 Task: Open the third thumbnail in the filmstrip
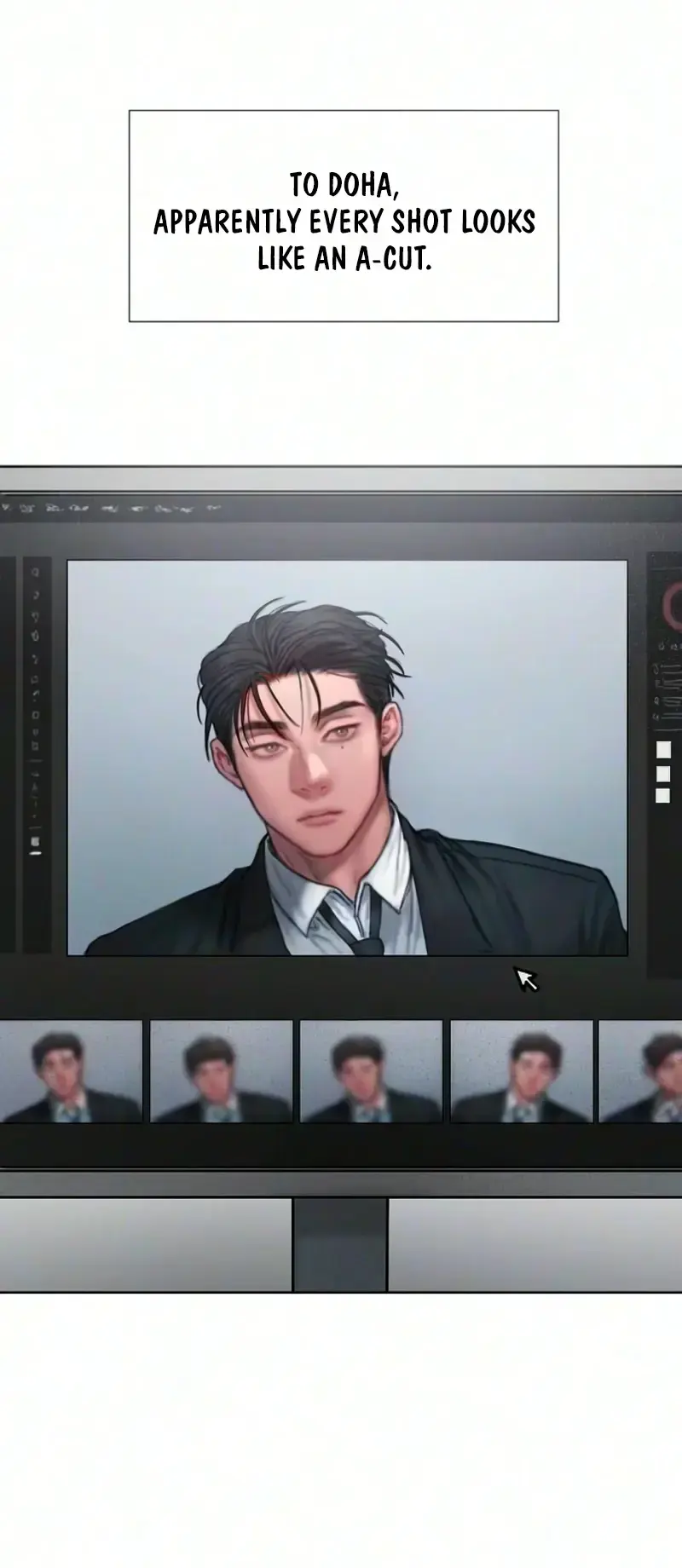(371, 1071)
